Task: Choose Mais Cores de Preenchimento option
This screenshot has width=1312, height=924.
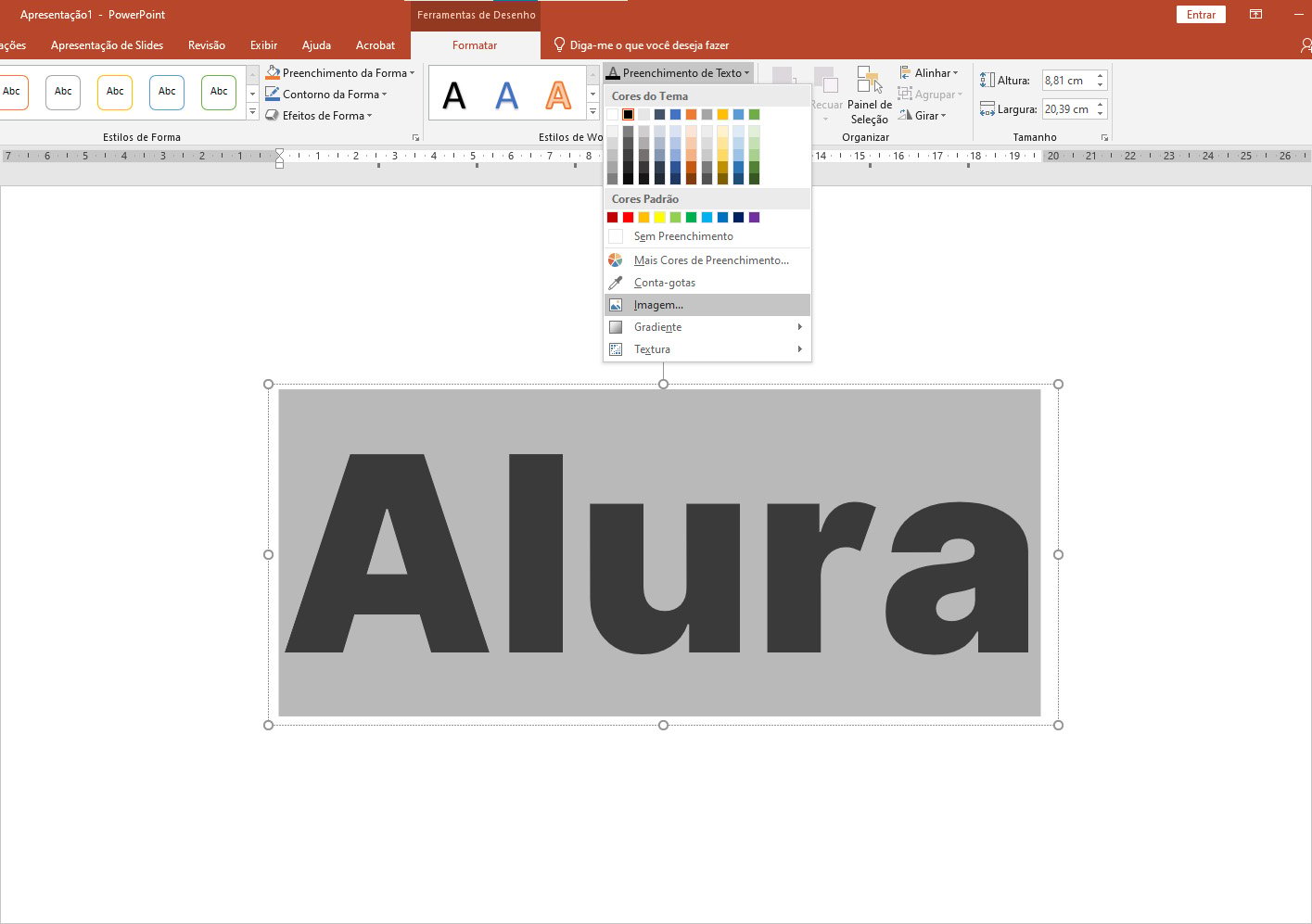Action: [707, 260]
